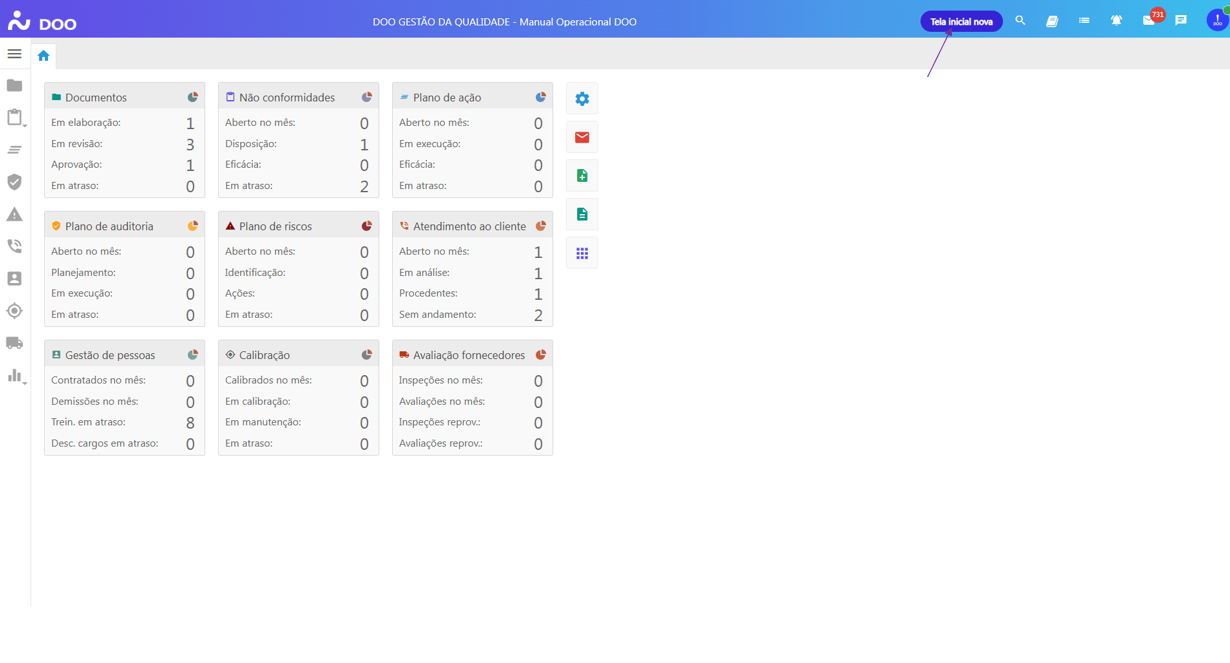
Task: Click the green add document tile
Action: (x=582, y=176)
